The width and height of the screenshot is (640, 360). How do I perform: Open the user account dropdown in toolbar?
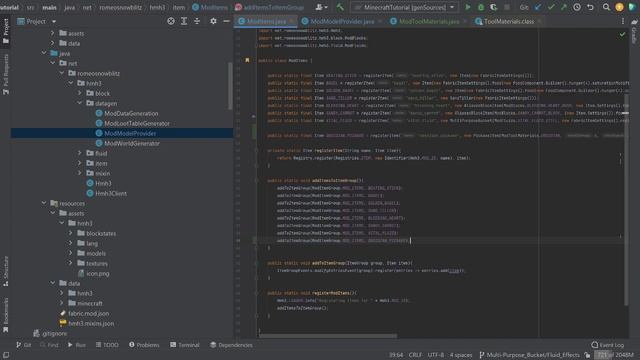321,7
